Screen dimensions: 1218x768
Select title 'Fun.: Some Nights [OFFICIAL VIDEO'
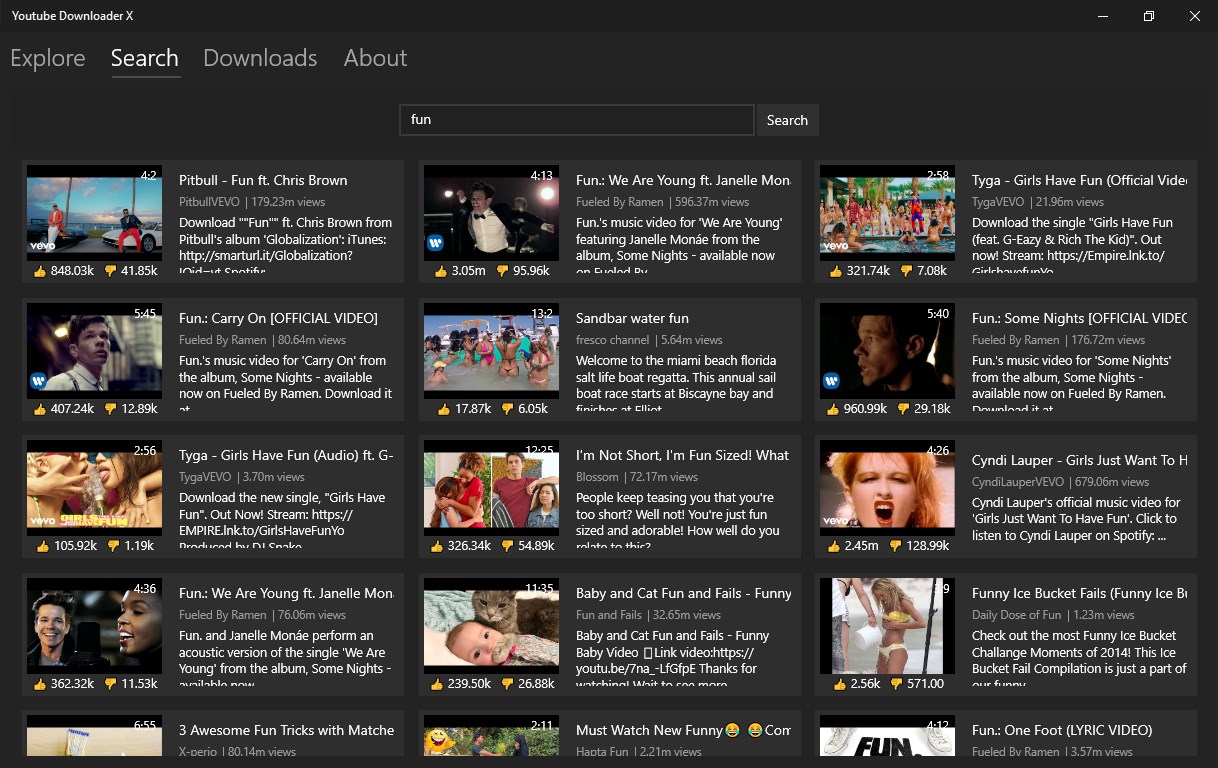1079,318
